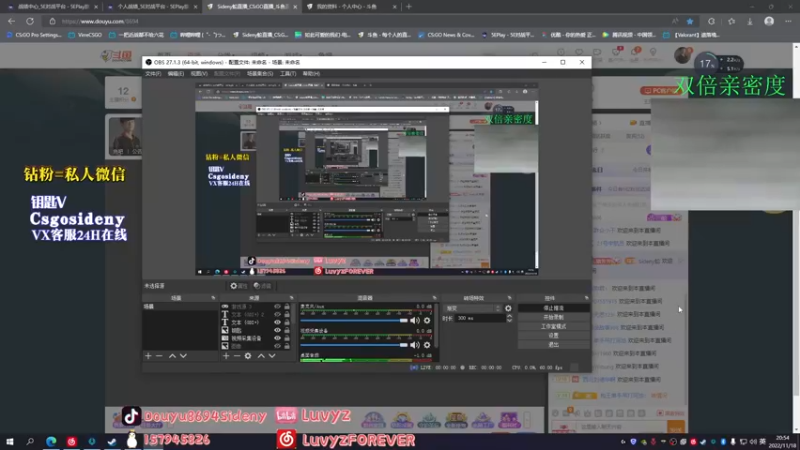Enable 工作室模式 studio mode
This screenshot has height=450, width=800.
[554, 327]
